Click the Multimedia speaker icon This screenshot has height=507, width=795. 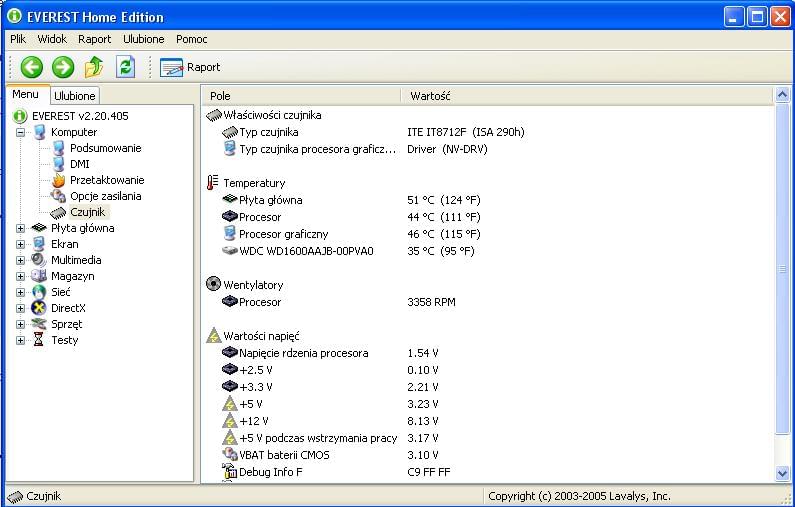click(39, 260)
